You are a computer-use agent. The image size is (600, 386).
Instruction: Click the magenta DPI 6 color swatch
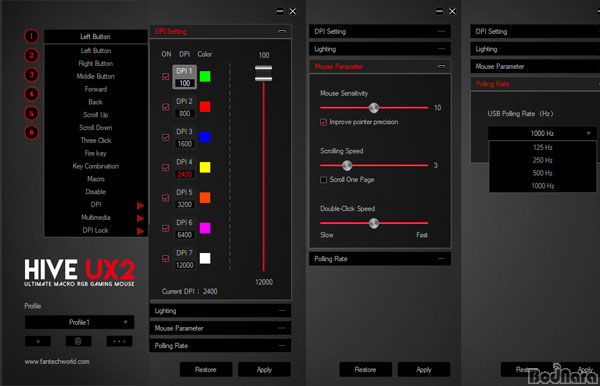click(x=205, y=228)
